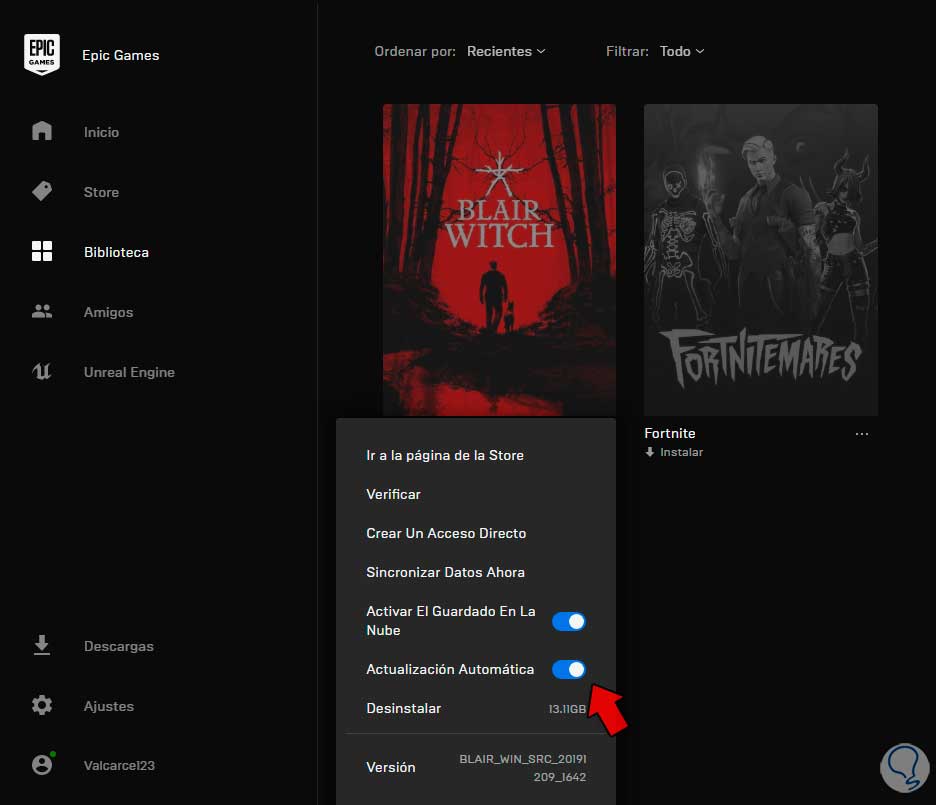Click the BLAIR_WIN_SRC version string
Image resolution: width=936 pixels, height=805 pixels.
tap(523, 768)
